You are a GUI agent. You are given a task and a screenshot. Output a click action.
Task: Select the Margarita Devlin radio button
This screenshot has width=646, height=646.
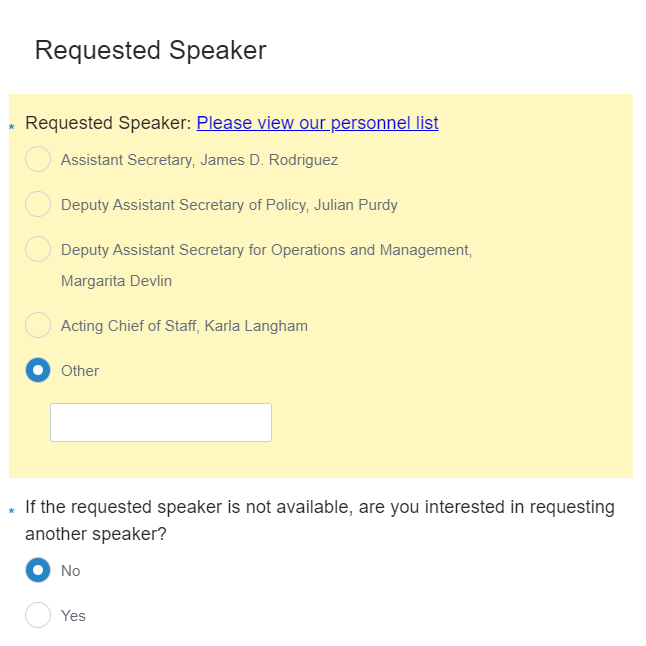coord(38,249)
